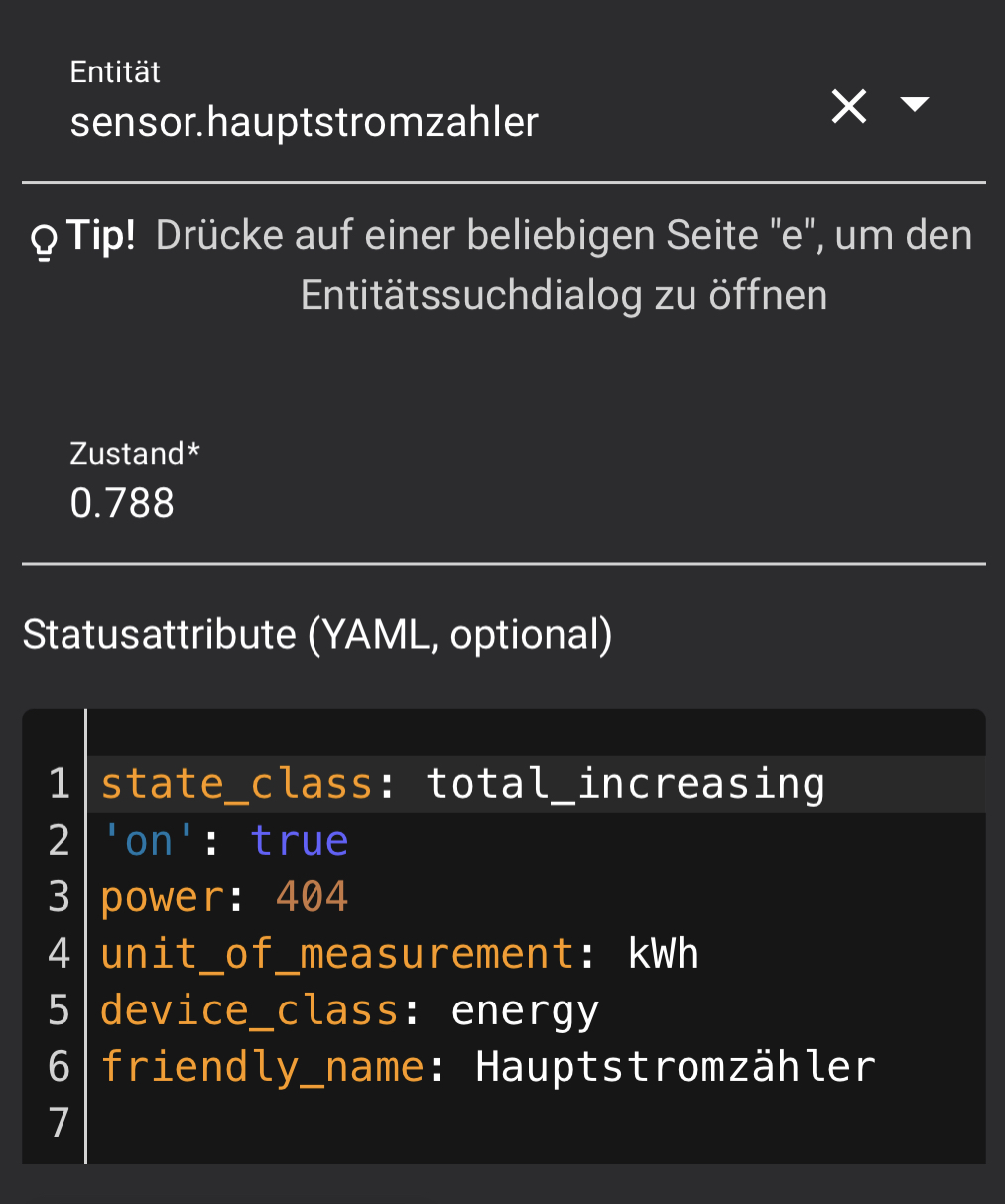Click the Tip! text
The image size is (1005, 1204).
[x=101, y=236]
